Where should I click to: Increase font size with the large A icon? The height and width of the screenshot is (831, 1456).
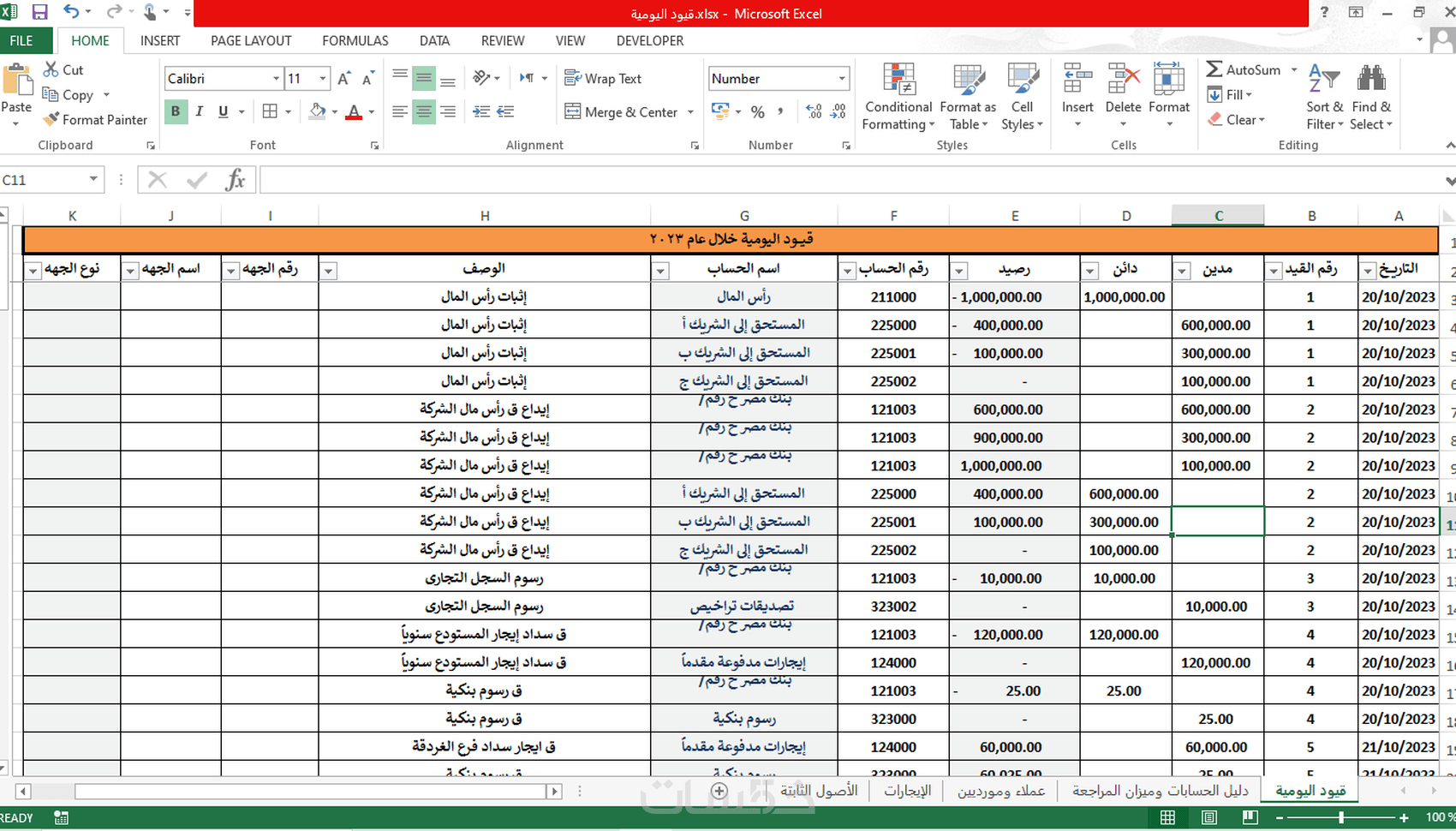344,79
